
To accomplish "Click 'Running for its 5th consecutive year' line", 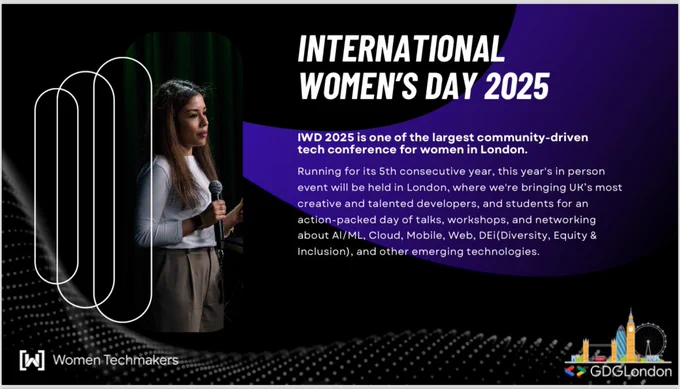I will pyautogui.click(x=451, y=171).
